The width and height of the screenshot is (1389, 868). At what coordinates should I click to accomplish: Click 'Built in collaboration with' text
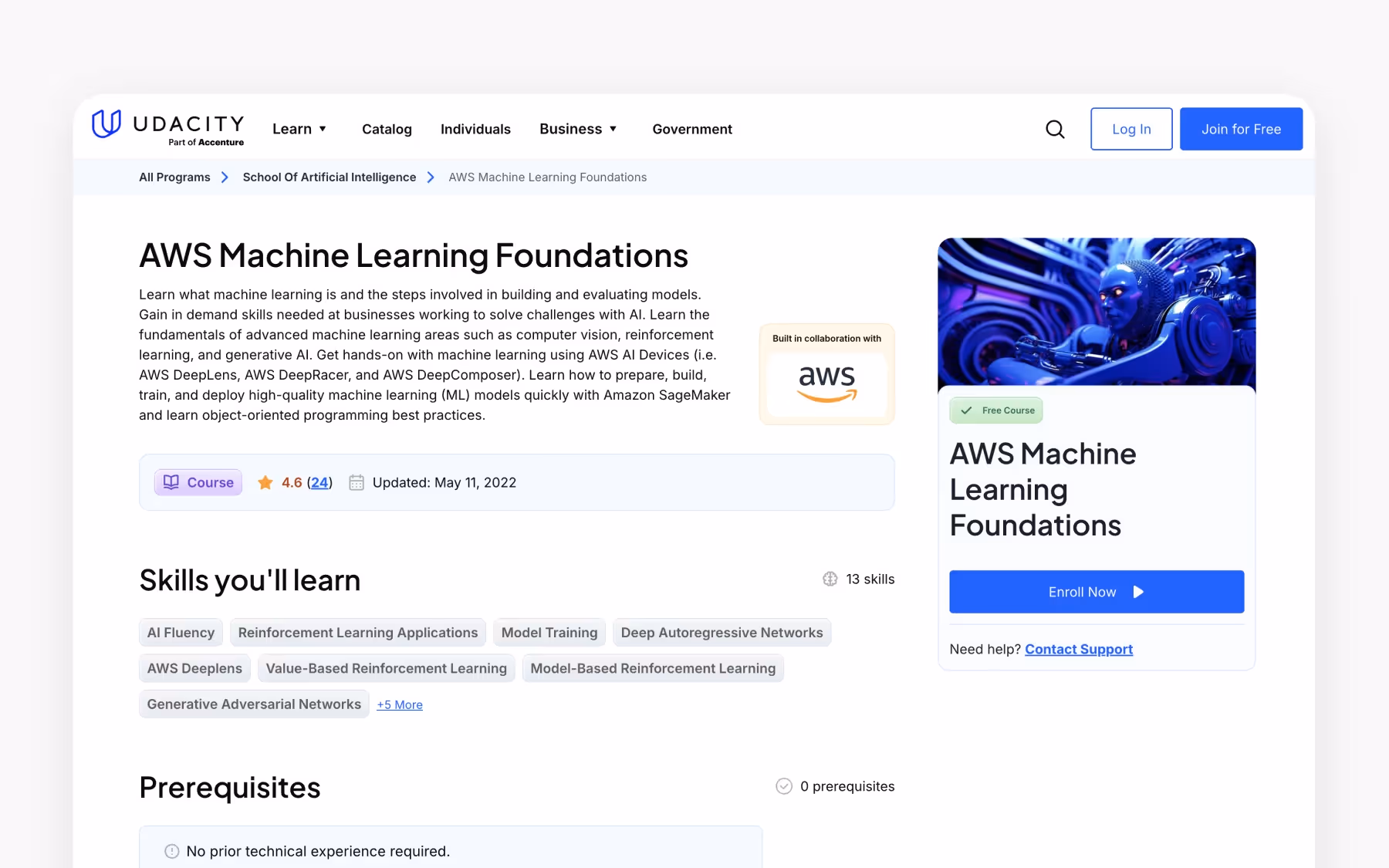click(827, 339)
